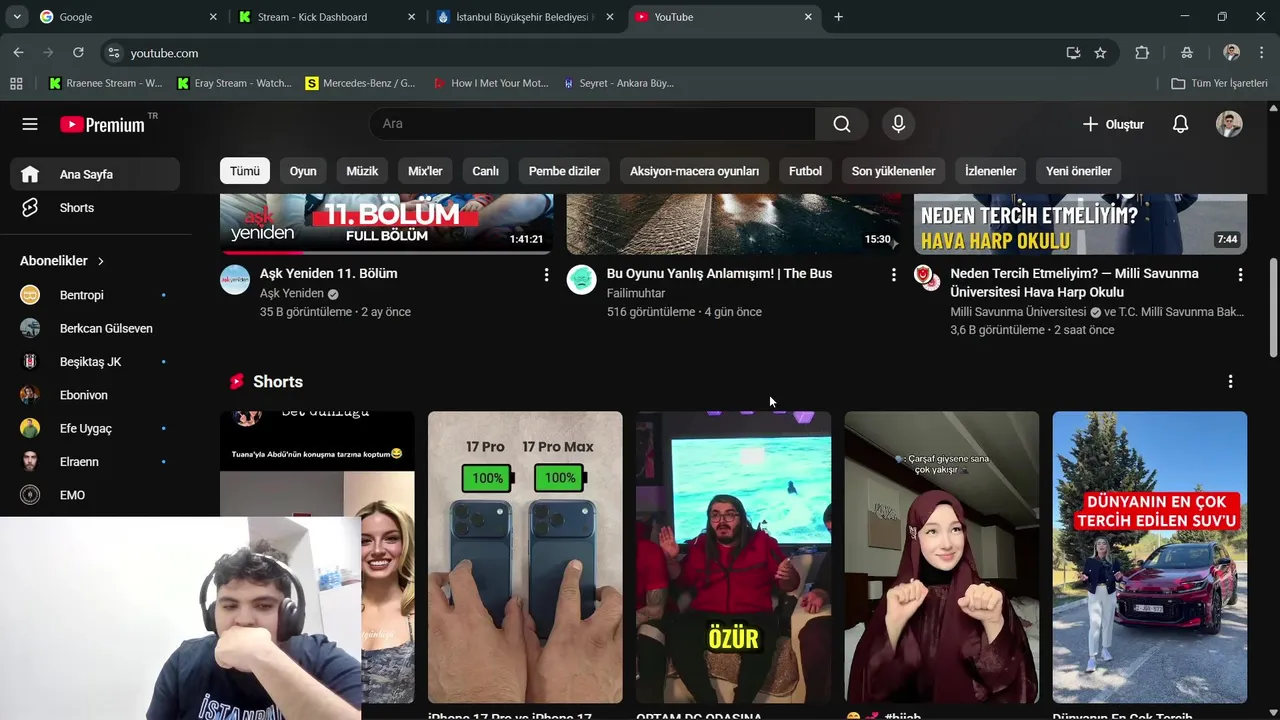This screenshot has height=720, width=1280.
Task: Open the ÖZÜR short thumbnail
Action: click(733, 557)
